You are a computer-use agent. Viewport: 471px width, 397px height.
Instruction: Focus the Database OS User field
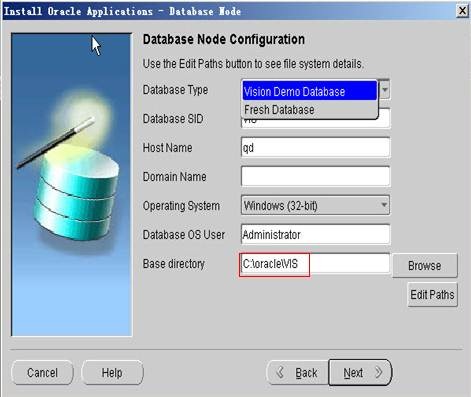(315, 234)
